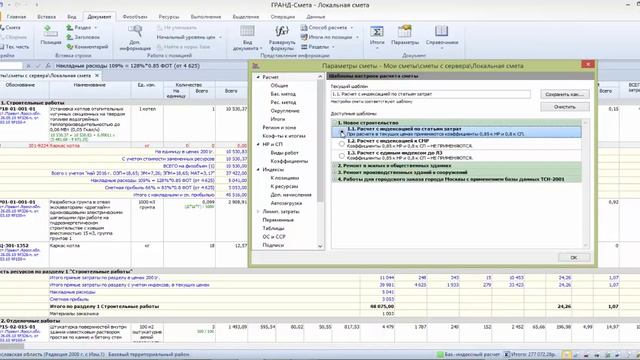Screen dimensions: 640x360
Task: Open the Данные ribbon tab
Action: click(x=316, y=17)
